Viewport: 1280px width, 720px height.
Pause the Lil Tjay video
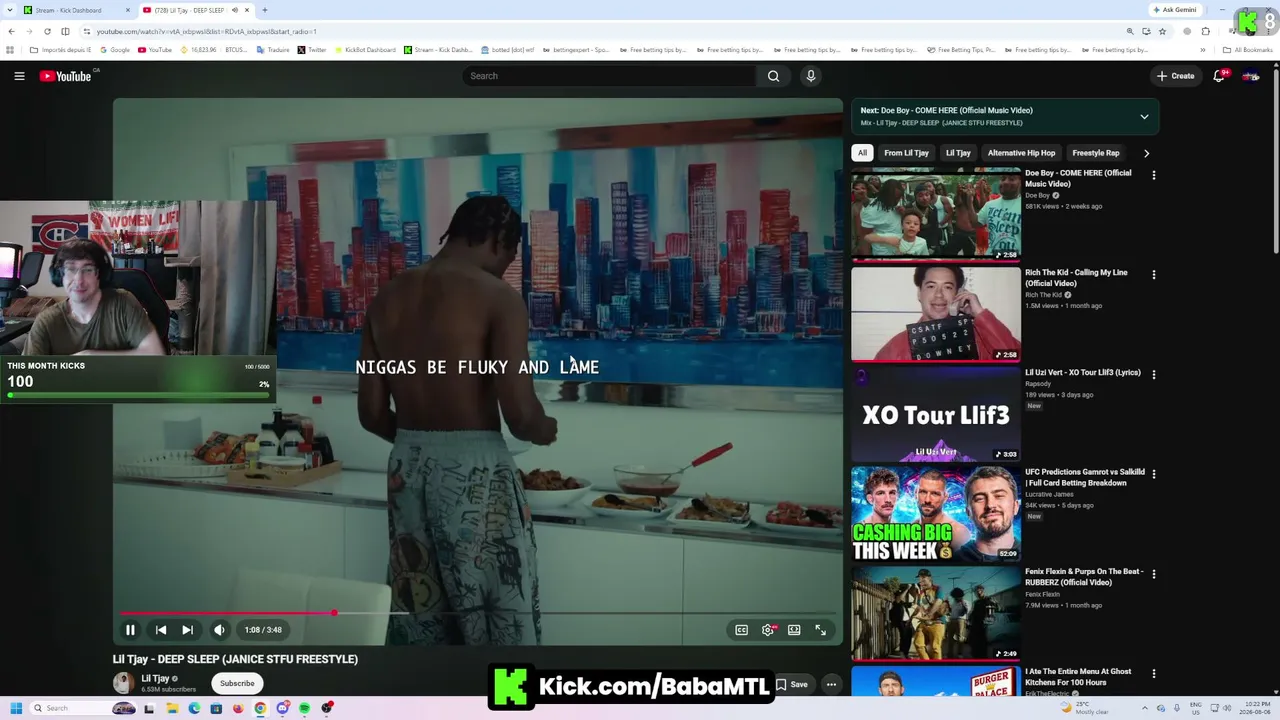[x=130, y=630]
